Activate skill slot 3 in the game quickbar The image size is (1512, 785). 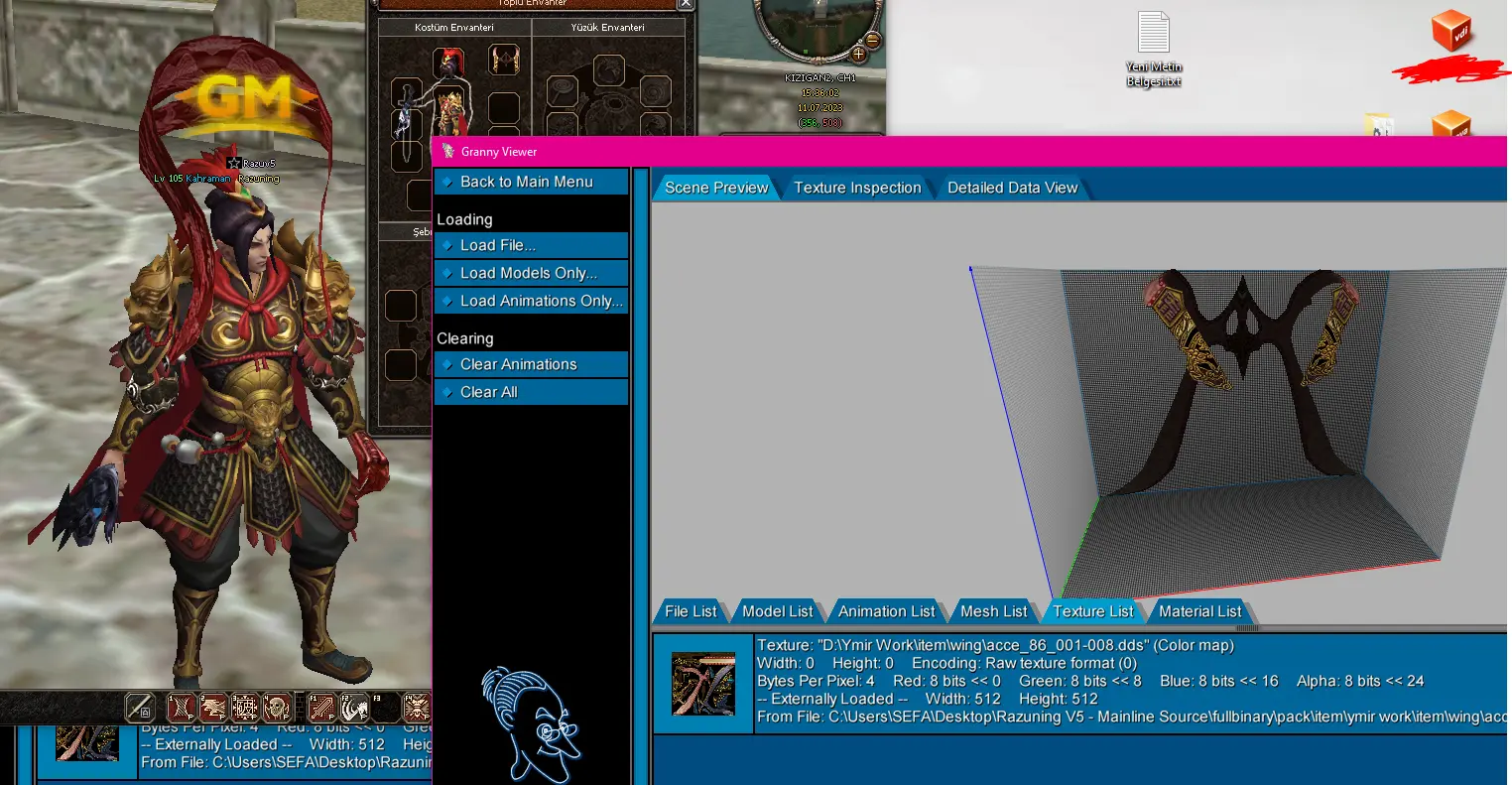[245, 708]
